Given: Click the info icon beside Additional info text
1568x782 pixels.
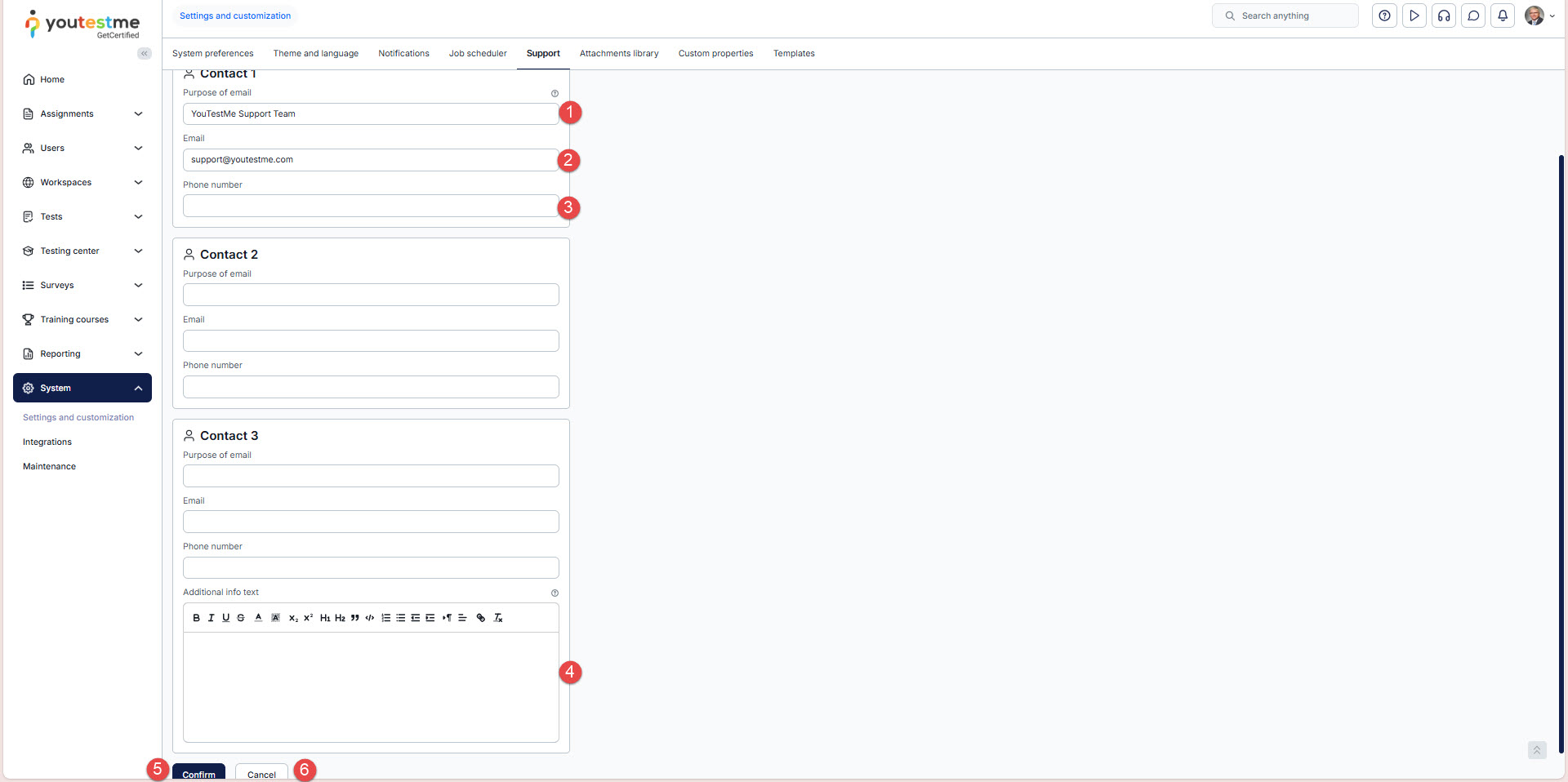Looking at the screenshot, I should (555, 593).
